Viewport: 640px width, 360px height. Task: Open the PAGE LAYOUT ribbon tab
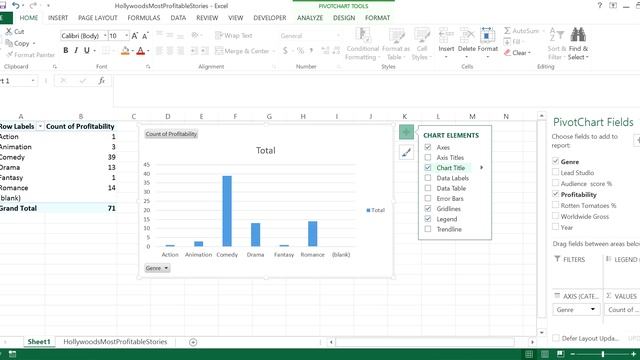(x=98, y=18)
